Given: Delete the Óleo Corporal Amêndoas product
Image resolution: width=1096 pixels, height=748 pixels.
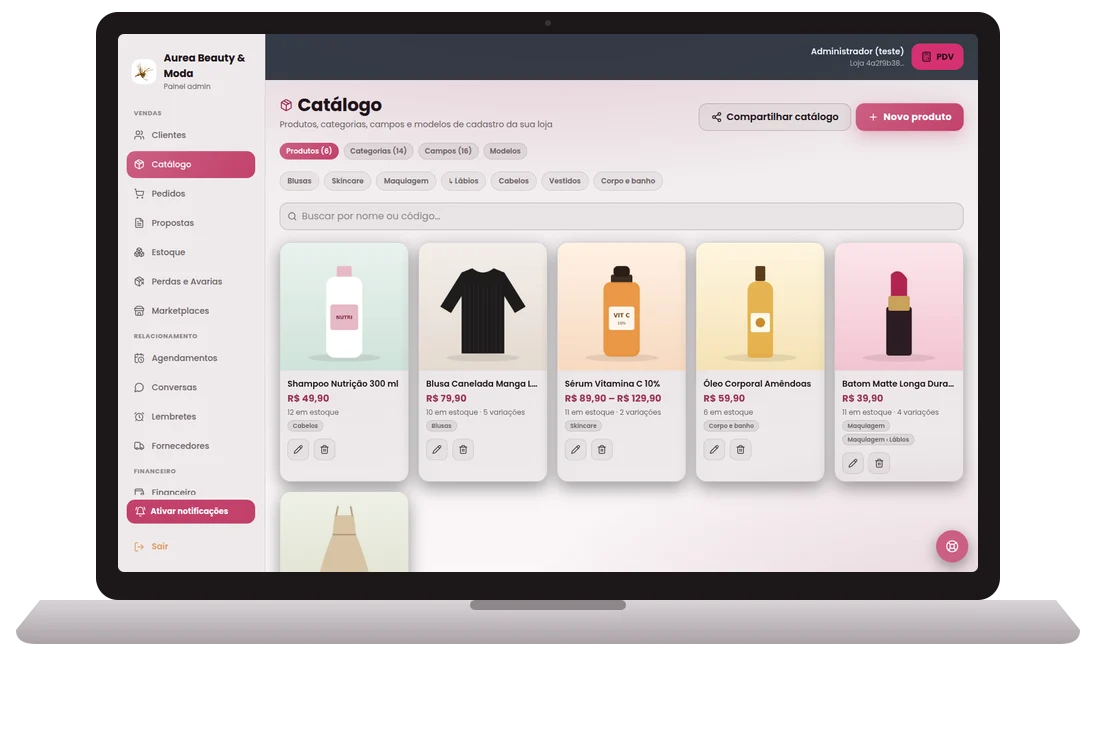Looking at the screenshot, I should coord(740,449).
